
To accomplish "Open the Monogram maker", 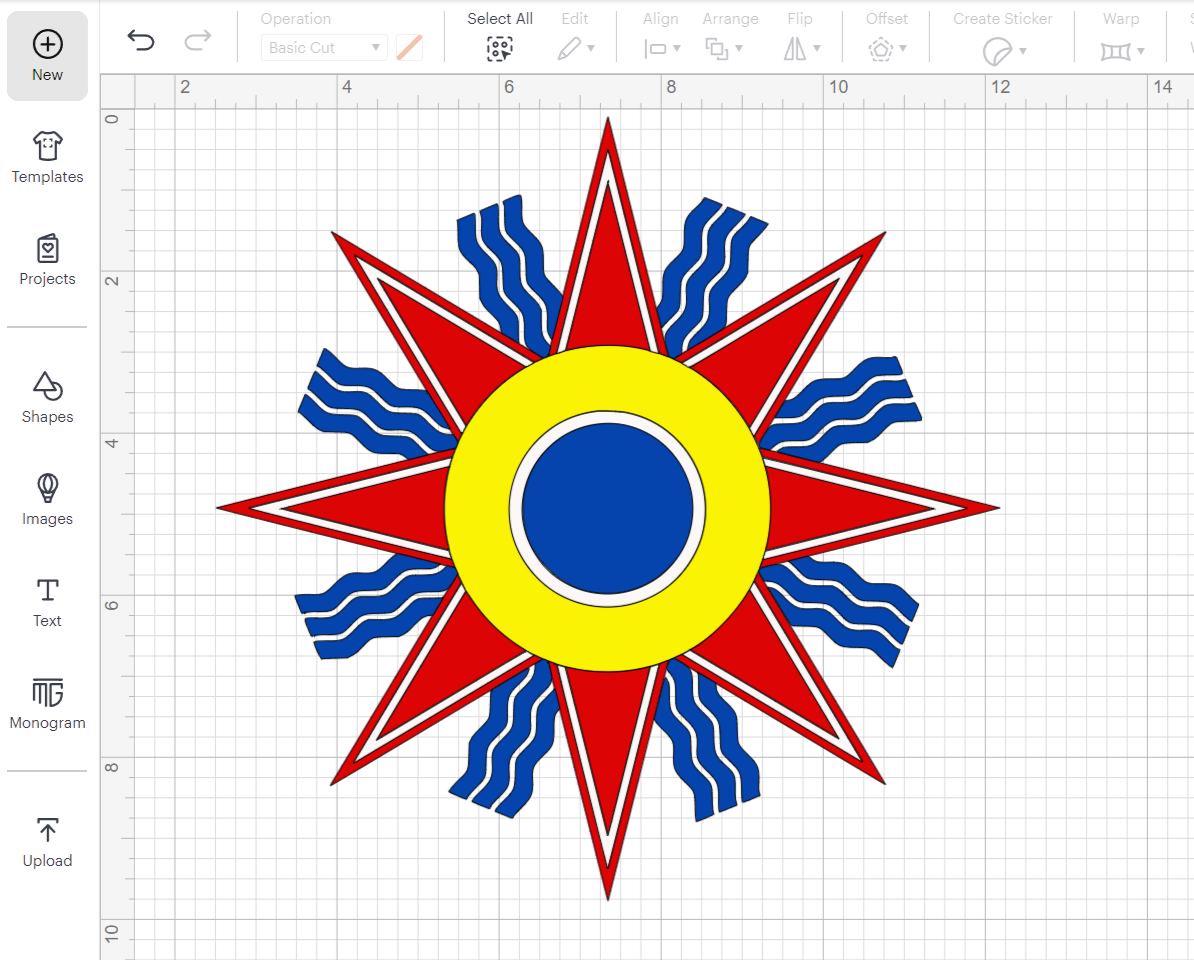I will 47,703.
